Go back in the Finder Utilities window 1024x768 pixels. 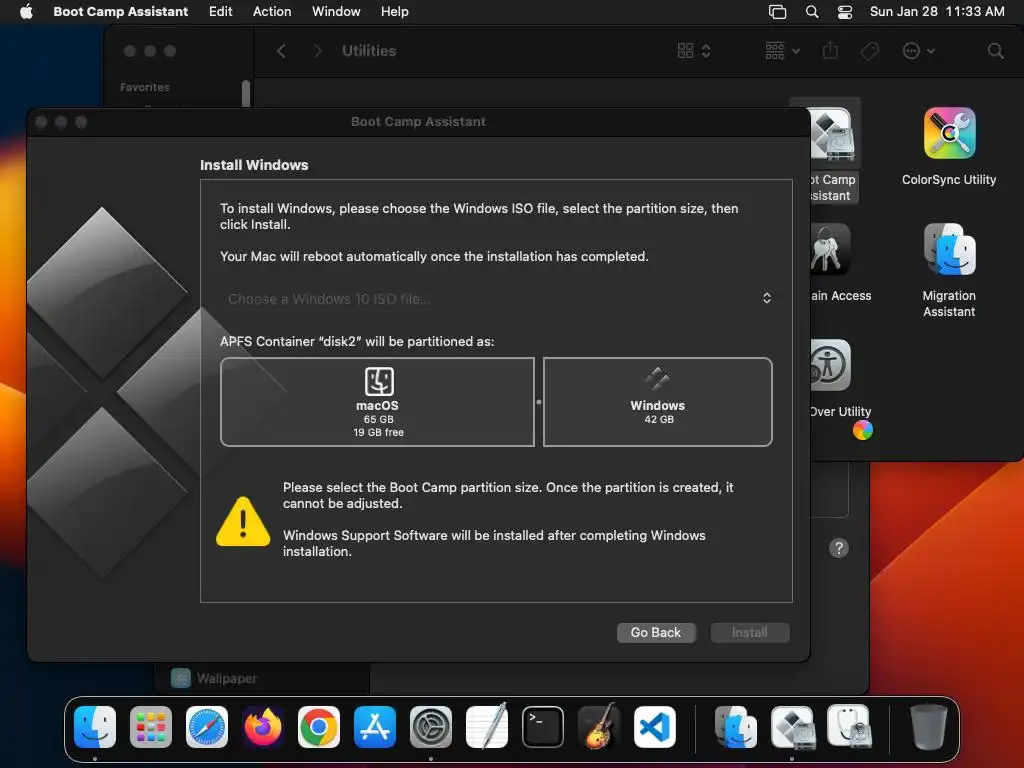pyautogui.click(x=281, y=51)
